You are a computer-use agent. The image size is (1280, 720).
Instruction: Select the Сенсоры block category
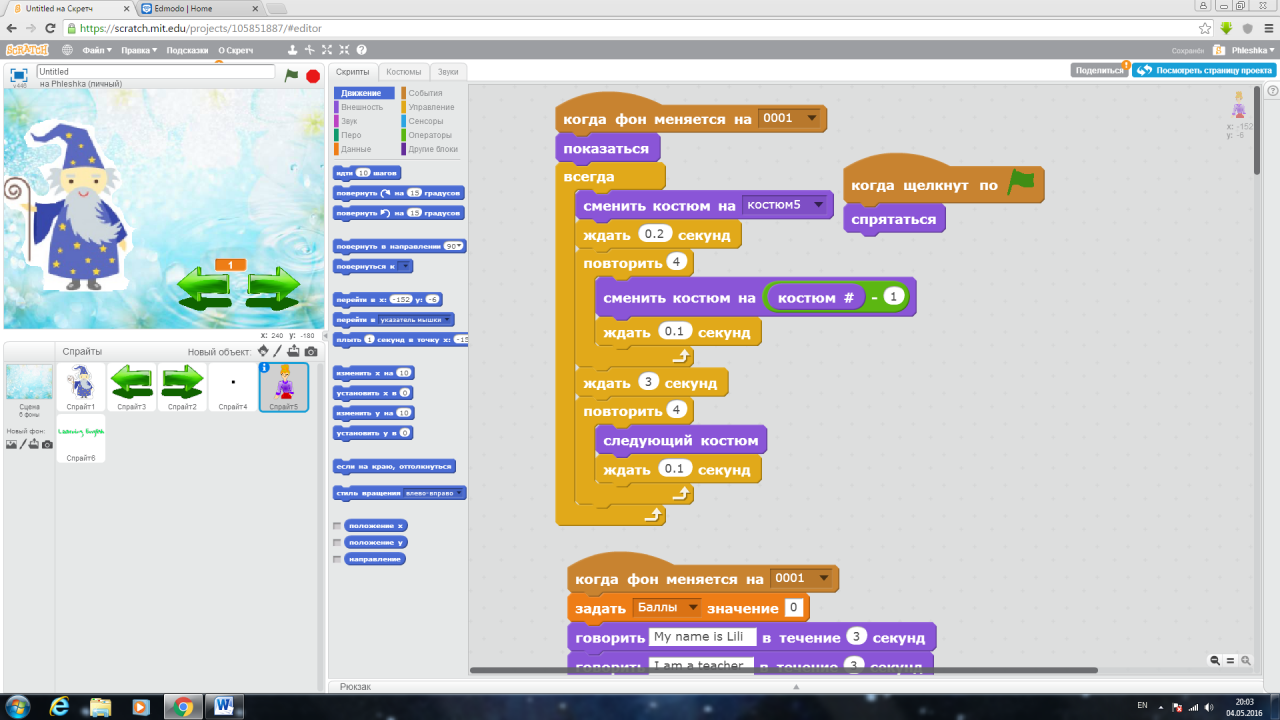pos(425,121)
